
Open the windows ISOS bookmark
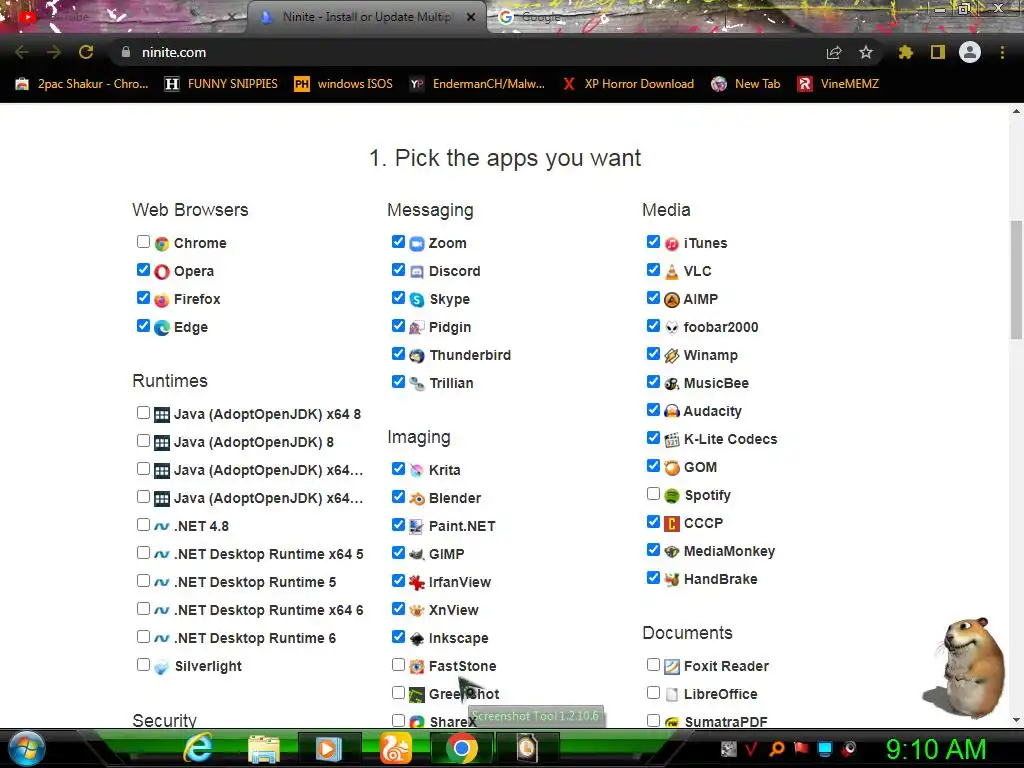[x=344, y=84]
